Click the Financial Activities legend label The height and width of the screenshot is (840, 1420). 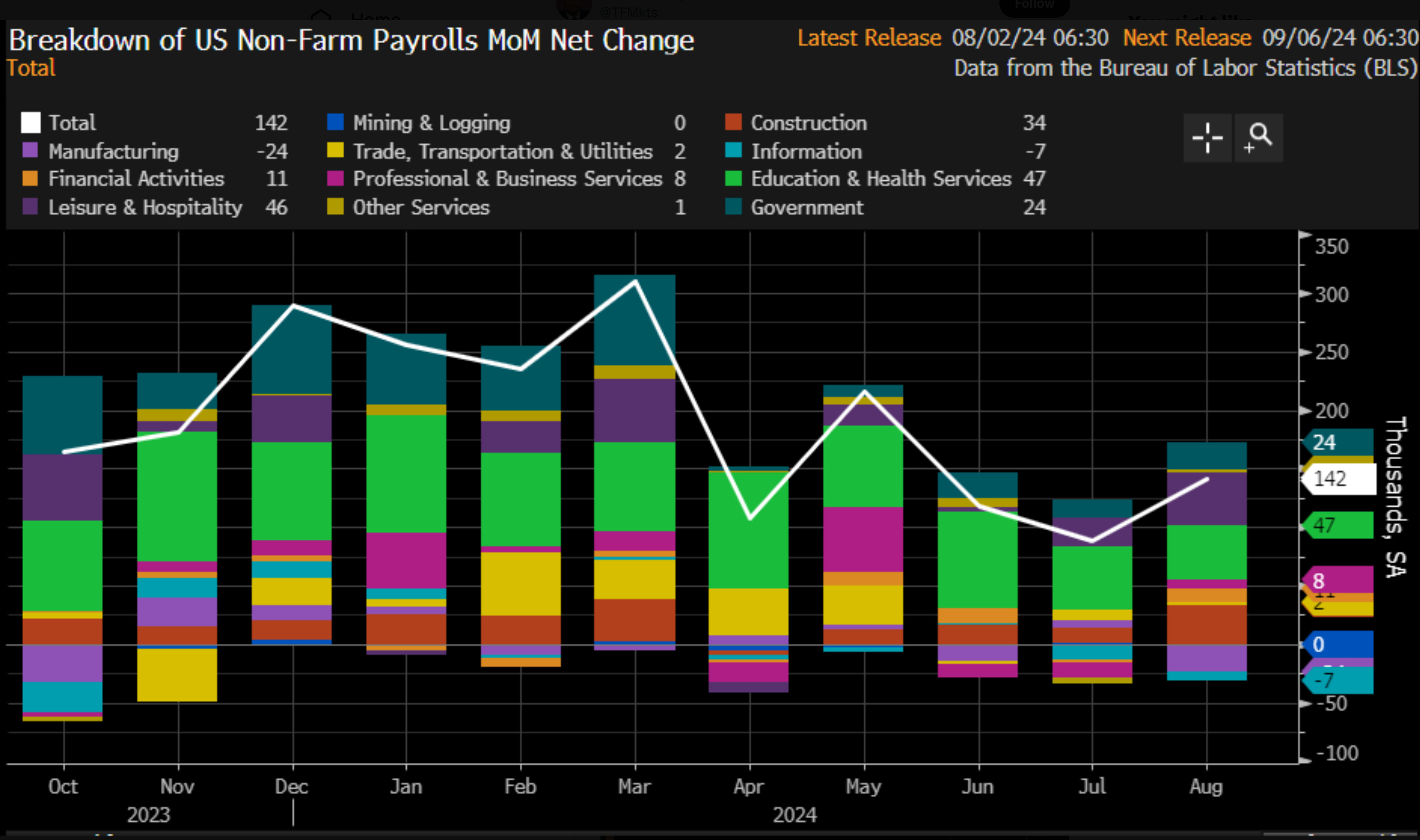(136, 179)
